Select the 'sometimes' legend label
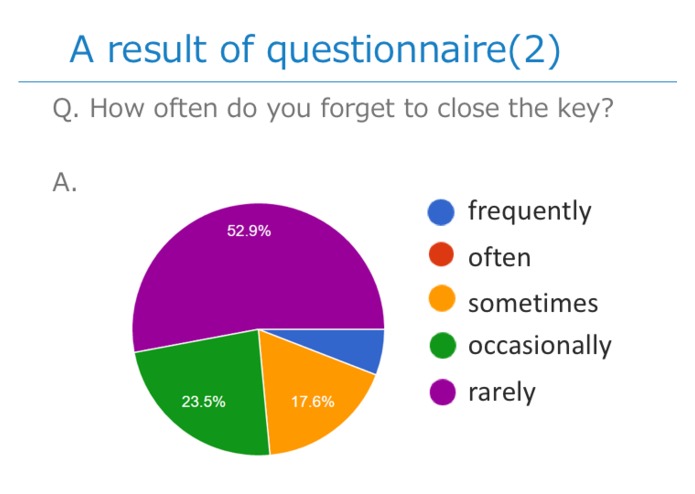Viewport: 695px width, 494px height. coord(533,303)
